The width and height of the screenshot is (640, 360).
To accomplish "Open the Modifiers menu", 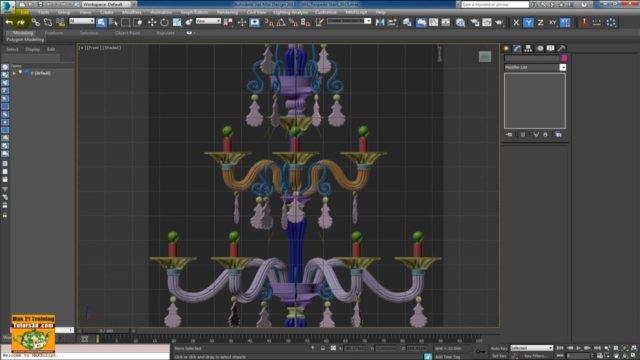I will [131, 12].
